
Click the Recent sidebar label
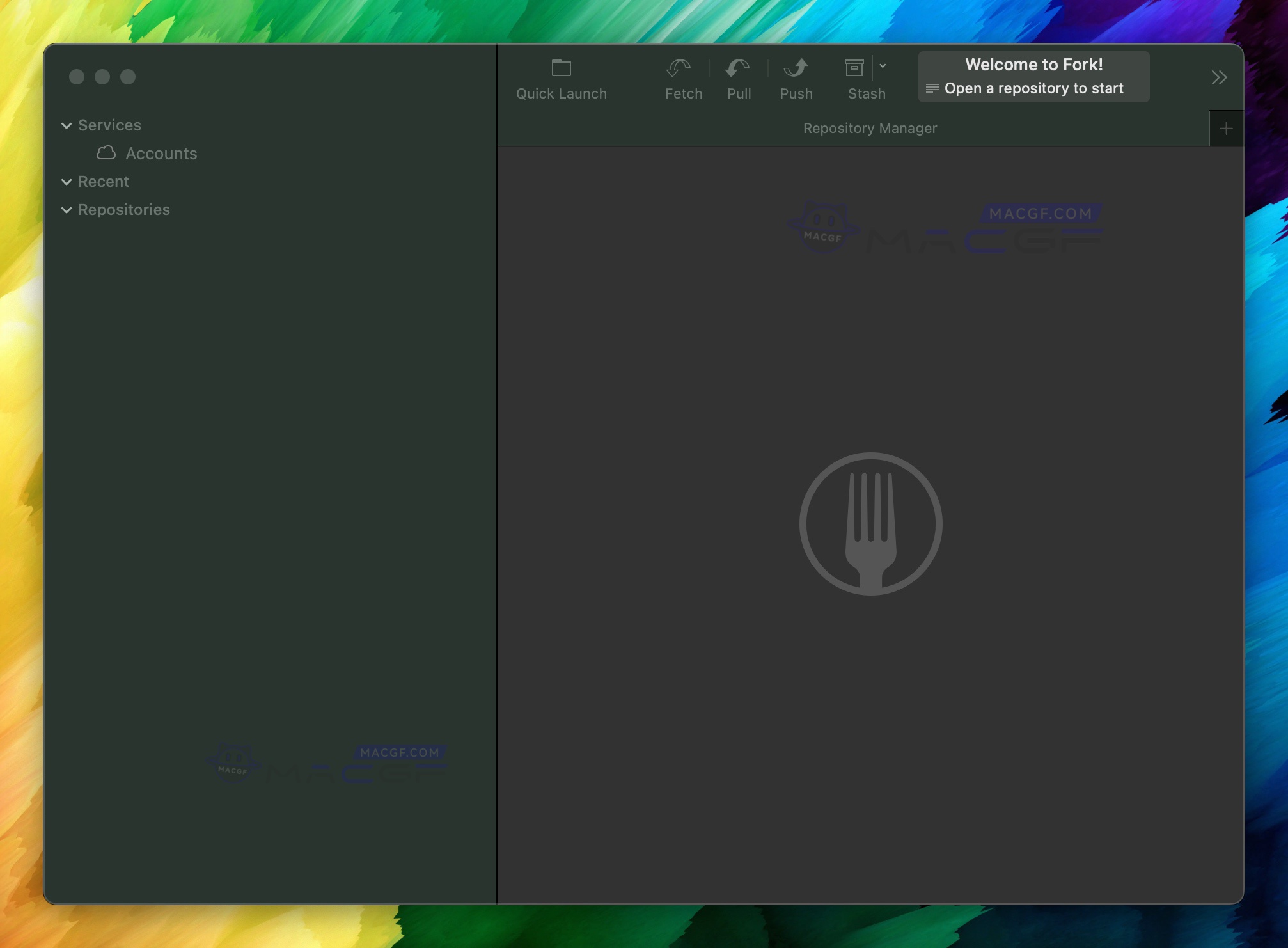tap(104, 182)
